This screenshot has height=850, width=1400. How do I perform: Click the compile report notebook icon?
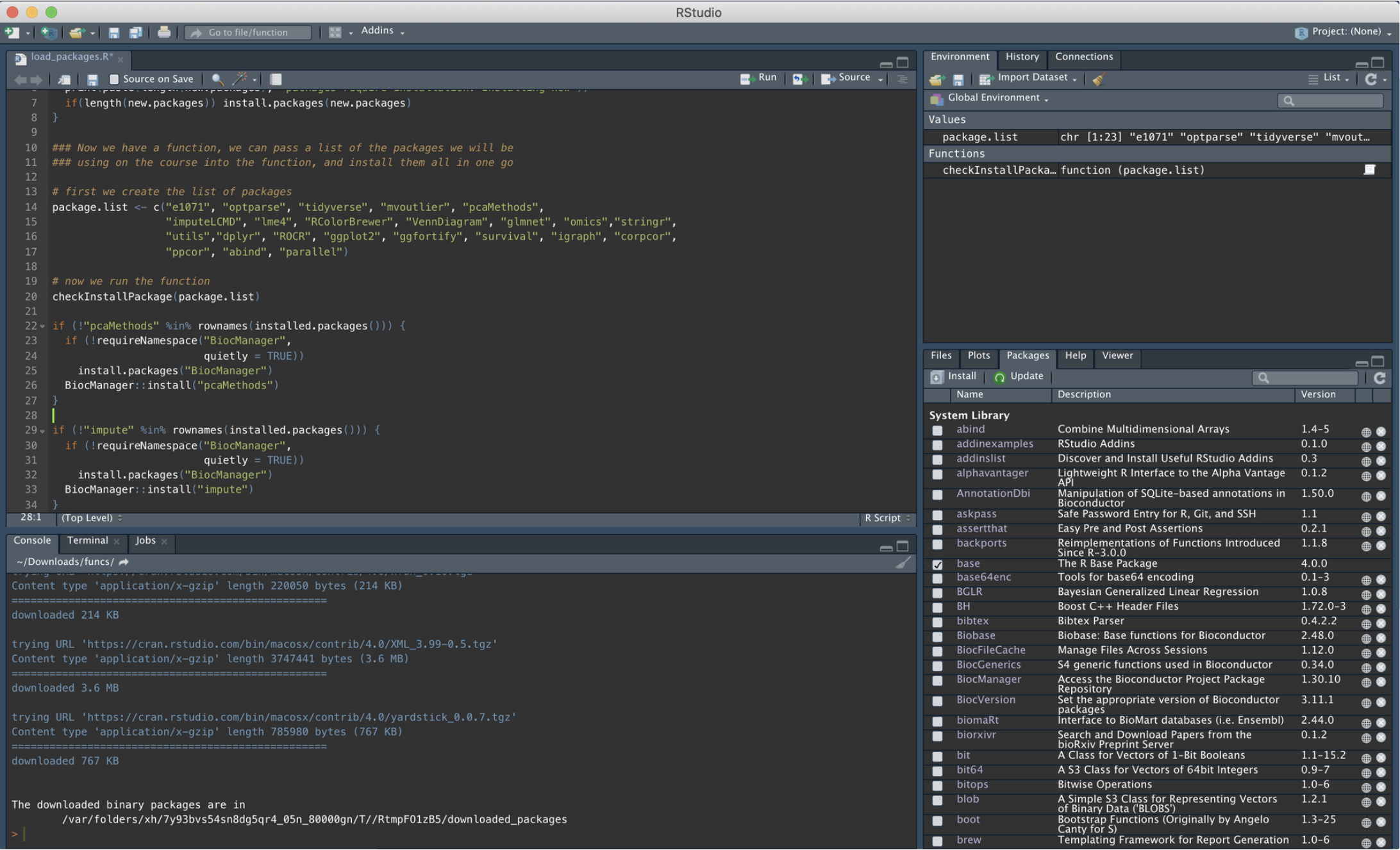pyautogui.click(x=276, y=79)
